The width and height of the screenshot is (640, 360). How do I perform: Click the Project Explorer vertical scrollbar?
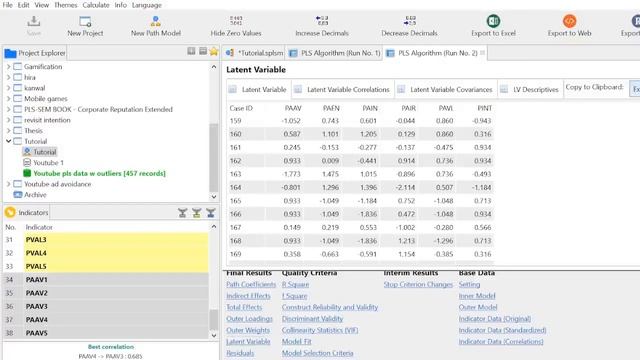pyautogui.click(x=213, y=157)
